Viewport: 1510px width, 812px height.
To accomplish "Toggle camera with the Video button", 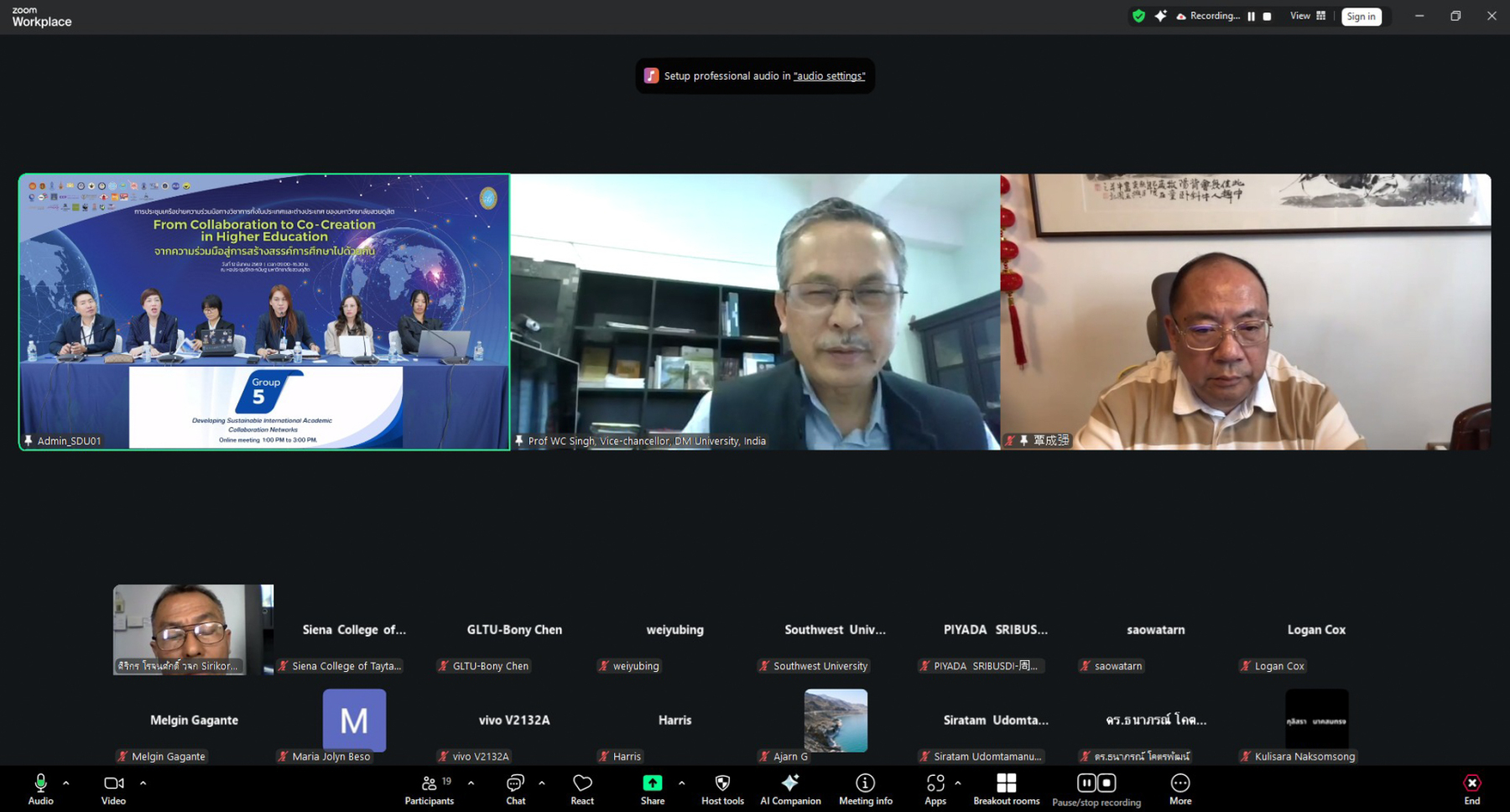I will tap(113, 789).
